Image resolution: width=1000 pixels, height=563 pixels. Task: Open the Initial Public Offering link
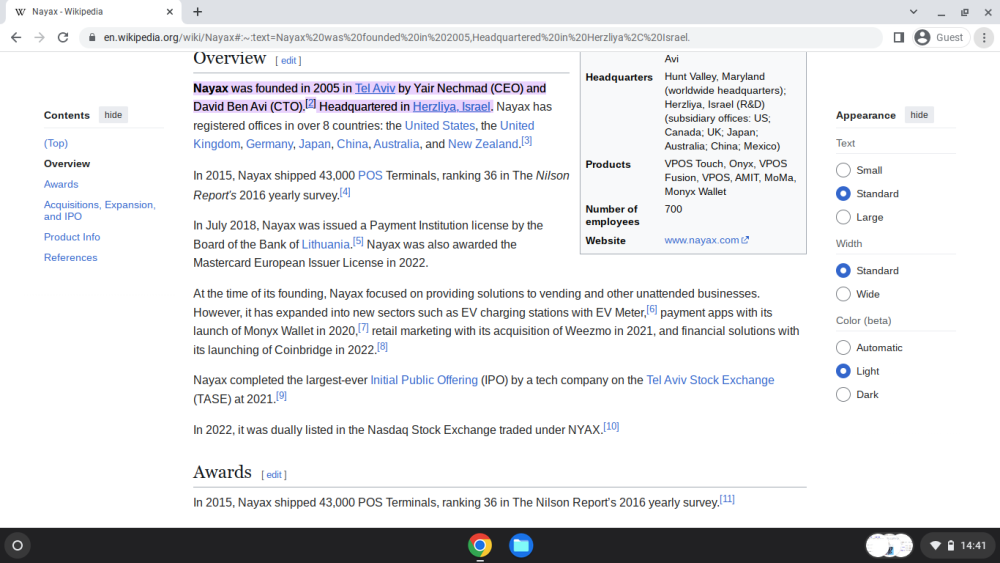(x=424, y=380)
